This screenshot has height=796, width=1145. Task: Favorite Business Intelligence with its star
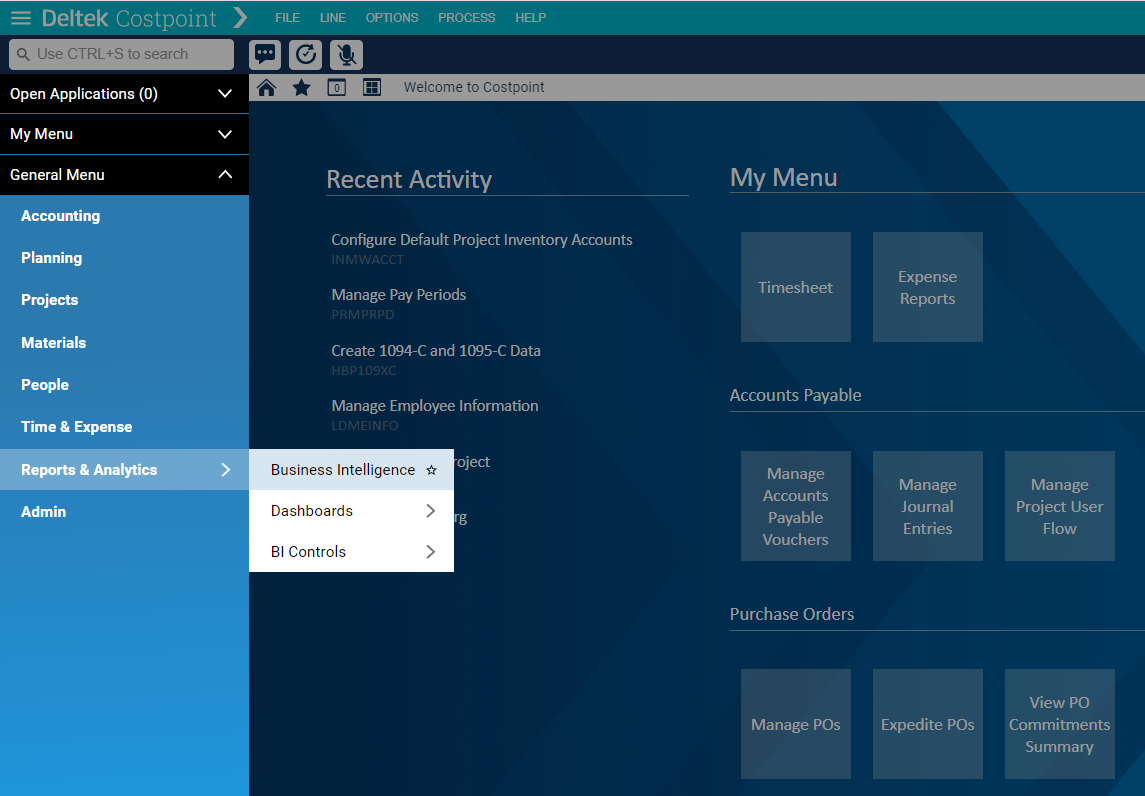coord(431,470)
